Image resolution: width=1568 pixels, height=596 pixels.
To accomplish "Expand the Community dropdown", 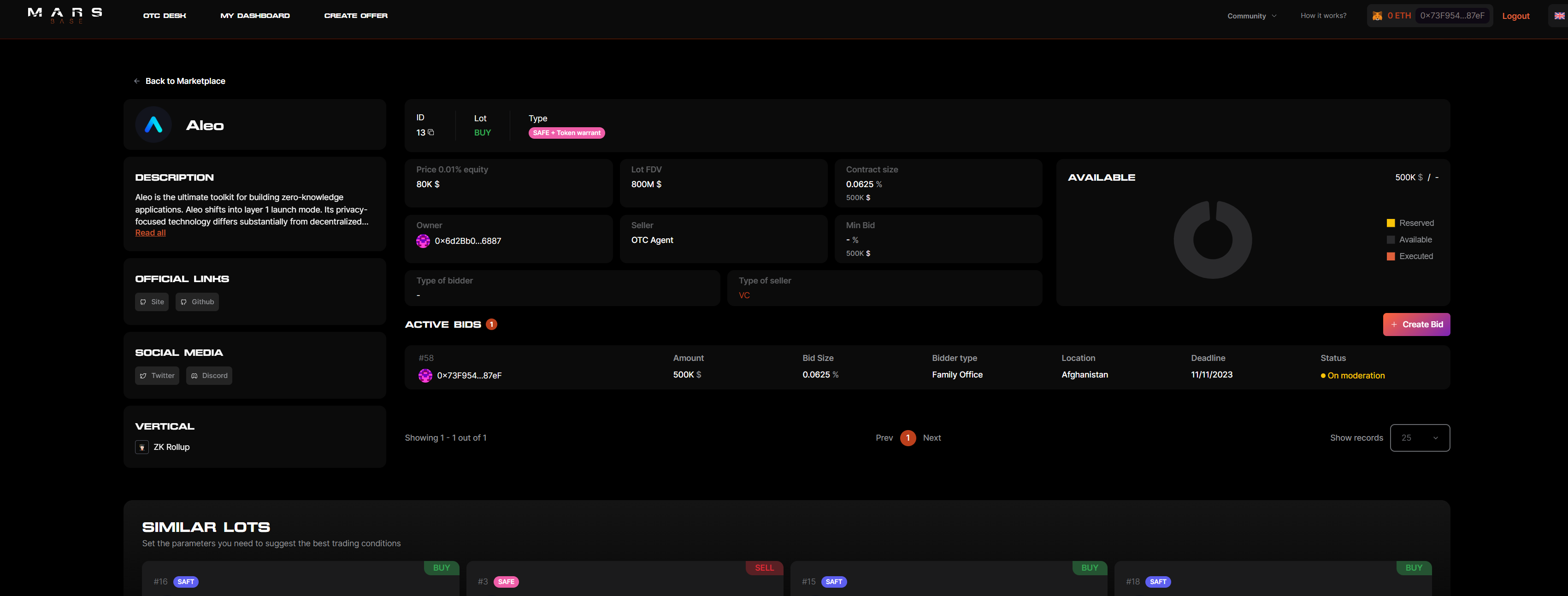I will click(1251, 16).
